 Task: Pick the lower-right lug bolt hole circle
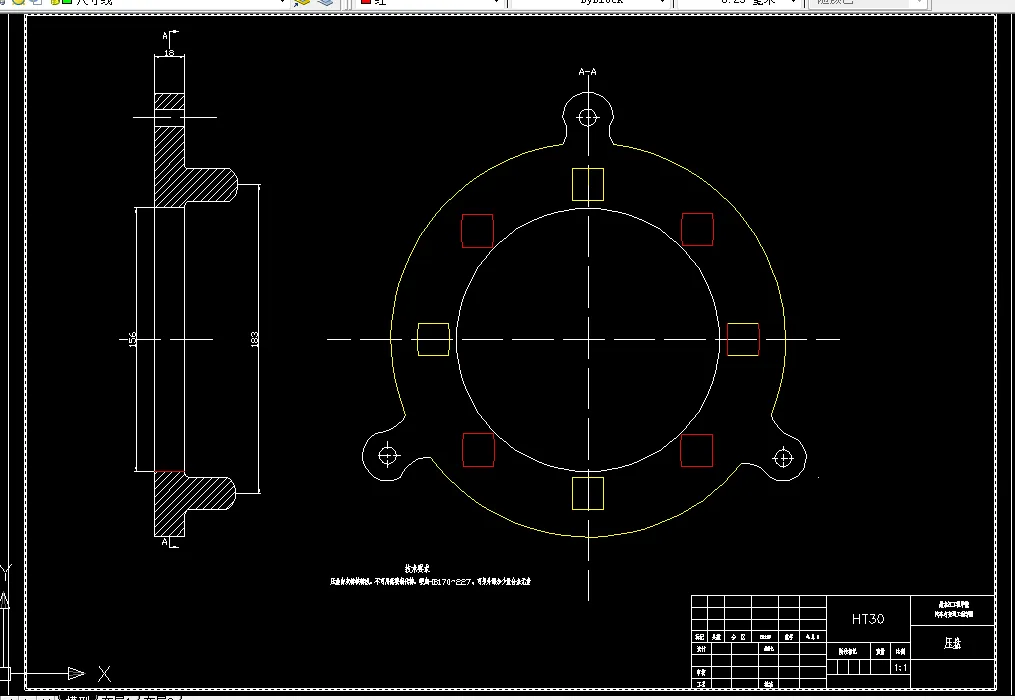tap(783, 458)
